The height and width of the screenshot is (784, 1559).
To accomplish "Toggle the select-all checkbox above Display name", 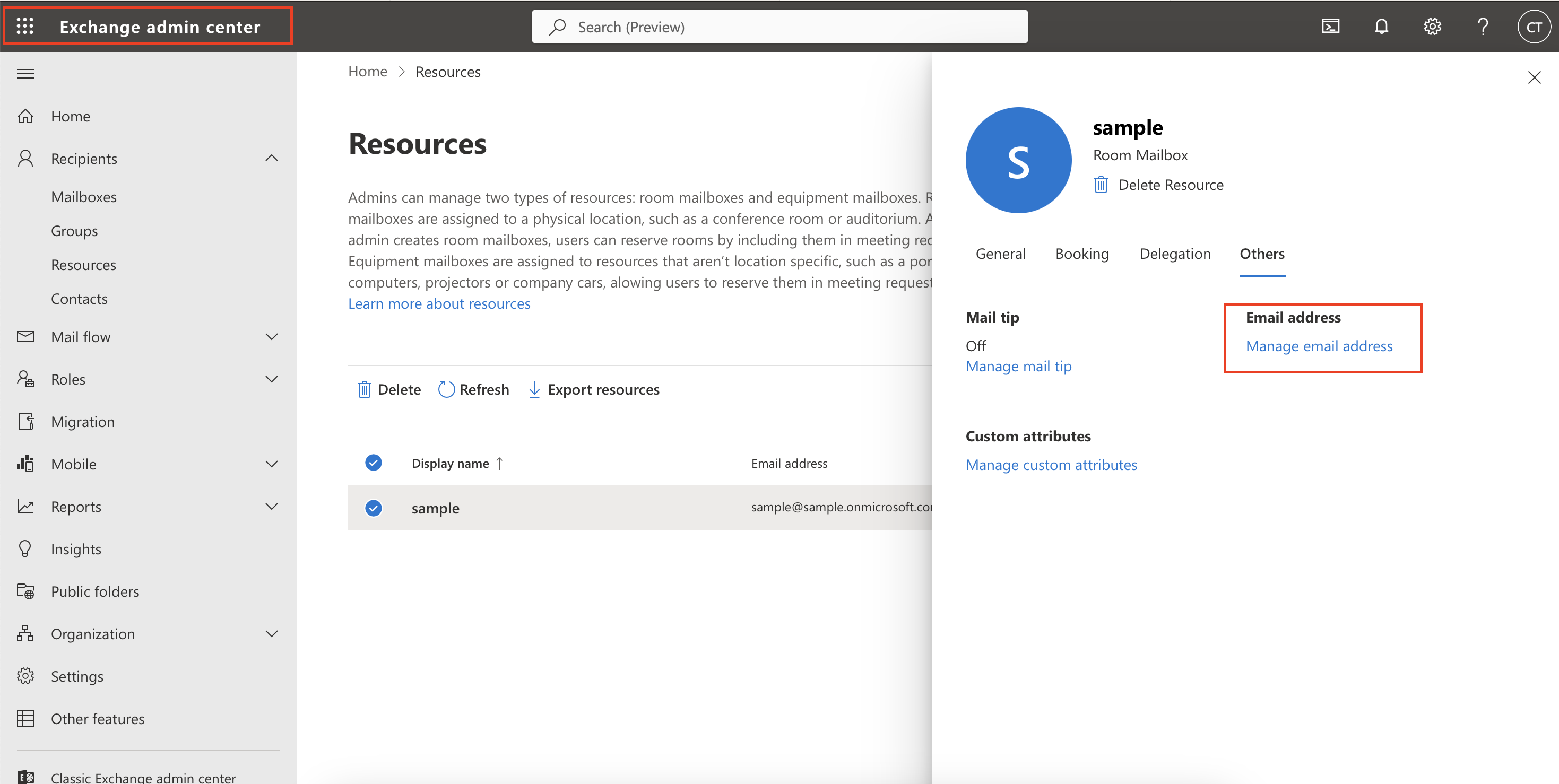I will coord(374,463).
